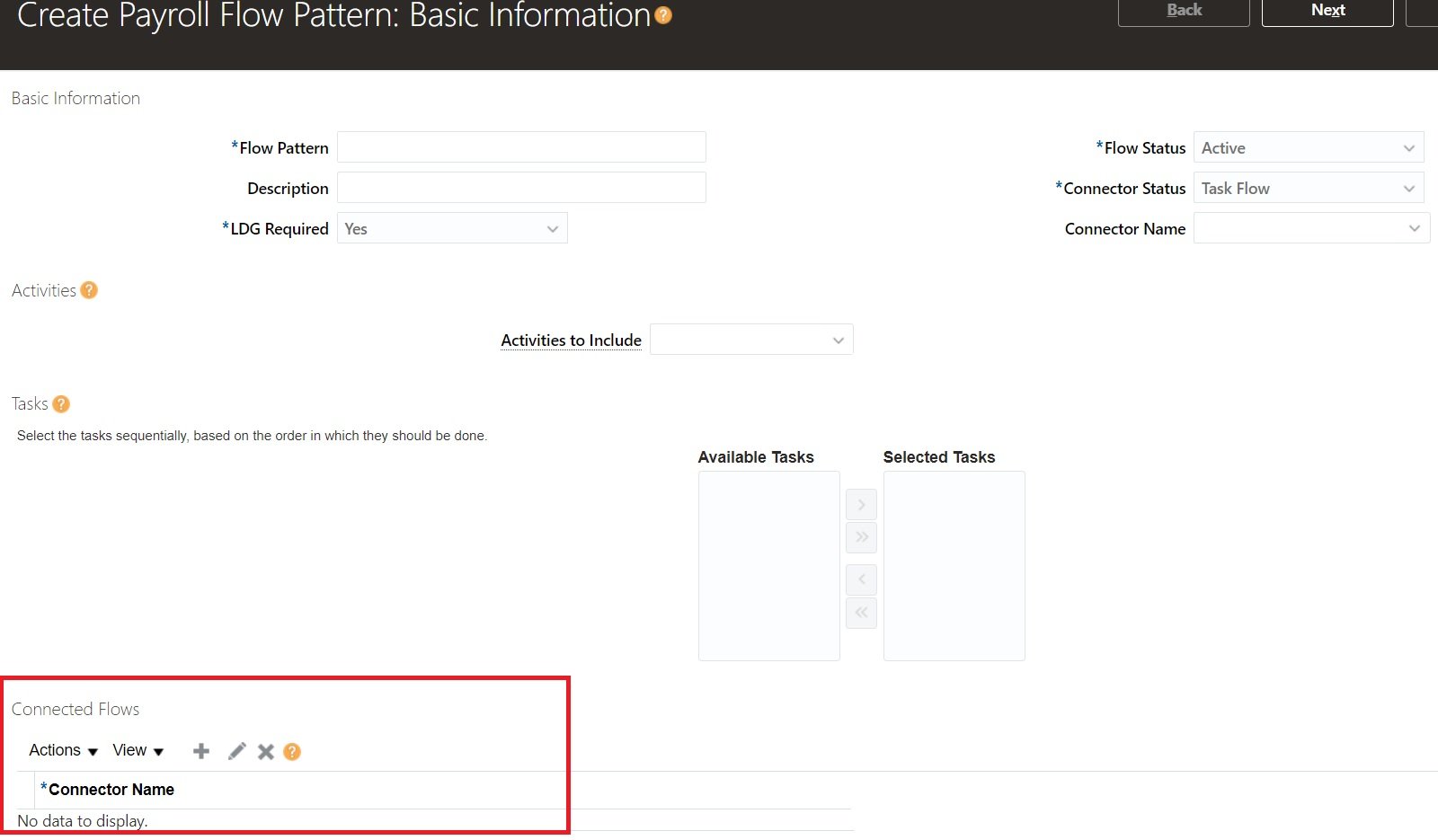This screenshot has width=1438, height=840.
Task: Click inside the Flow Pattern field
Action: point(521,146)
